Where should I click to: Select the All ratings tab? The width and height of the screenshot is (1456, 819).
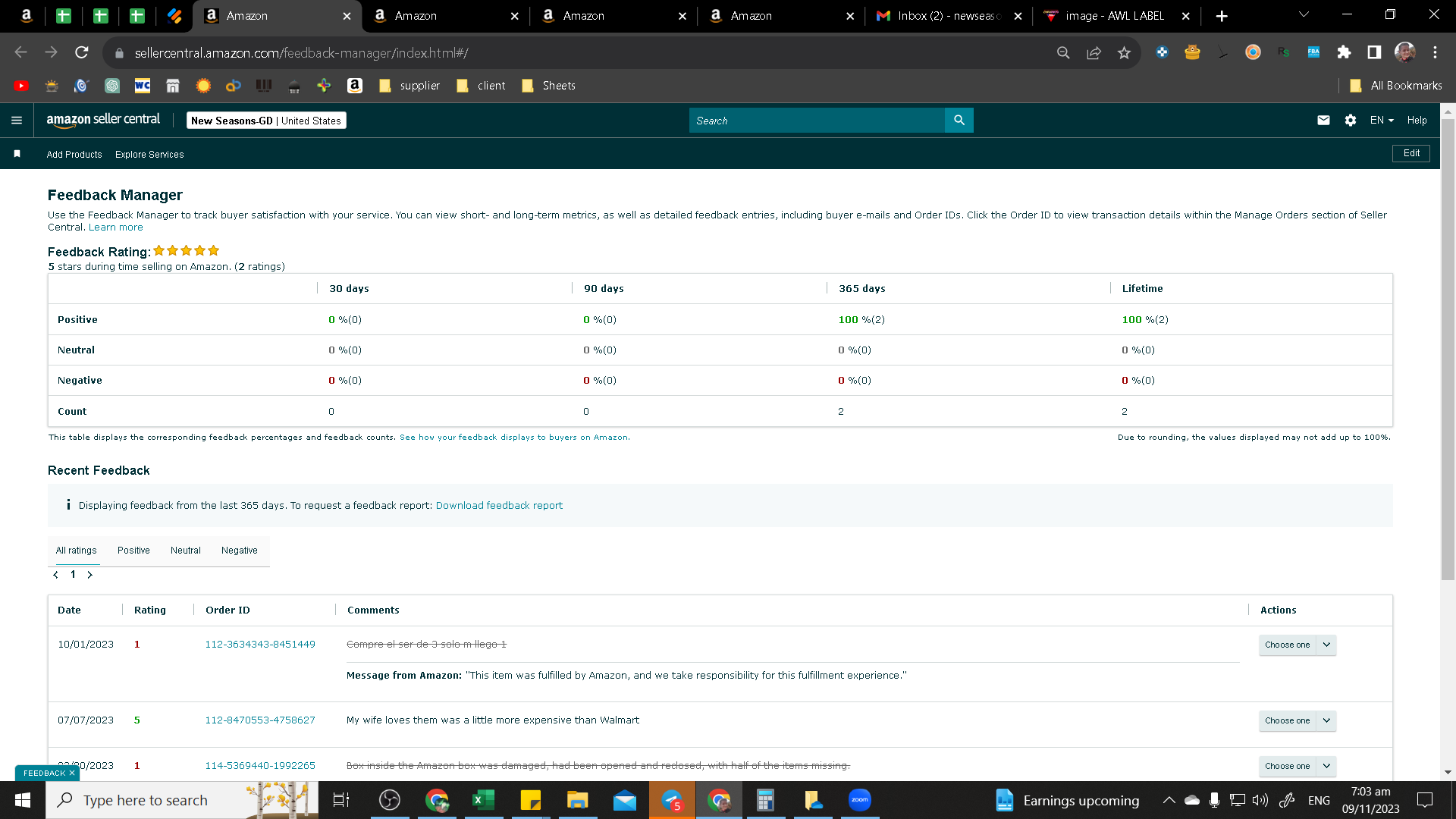(76, 551)
